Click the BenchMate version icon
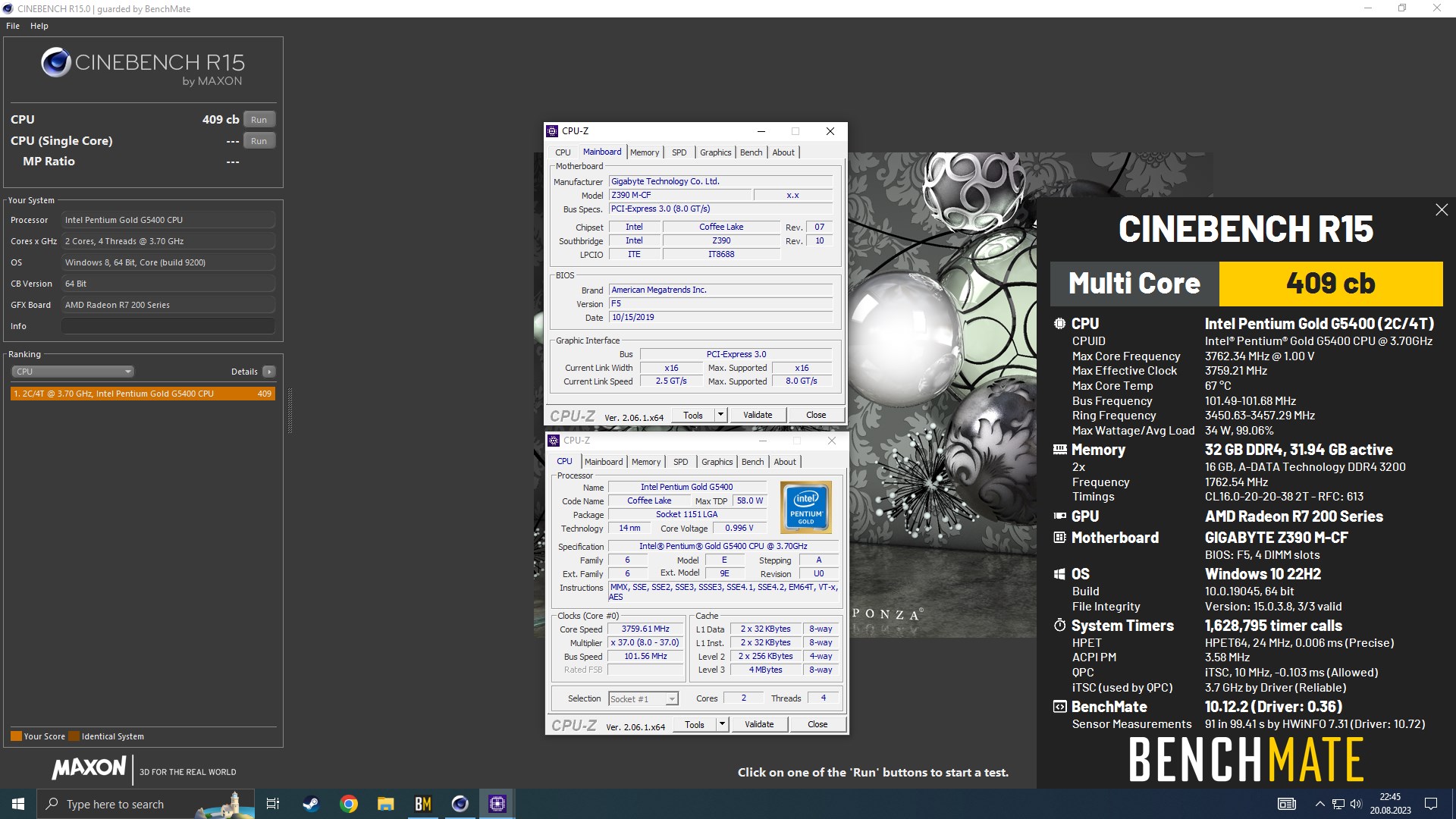Screen dimensions: 1456x819 (1059, 707)
